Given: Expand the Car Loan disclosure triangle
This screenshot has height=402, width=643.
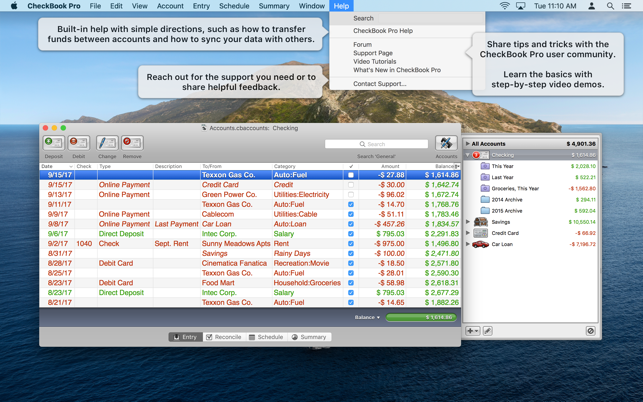Looking at the screenshot, I should [467, 244].
